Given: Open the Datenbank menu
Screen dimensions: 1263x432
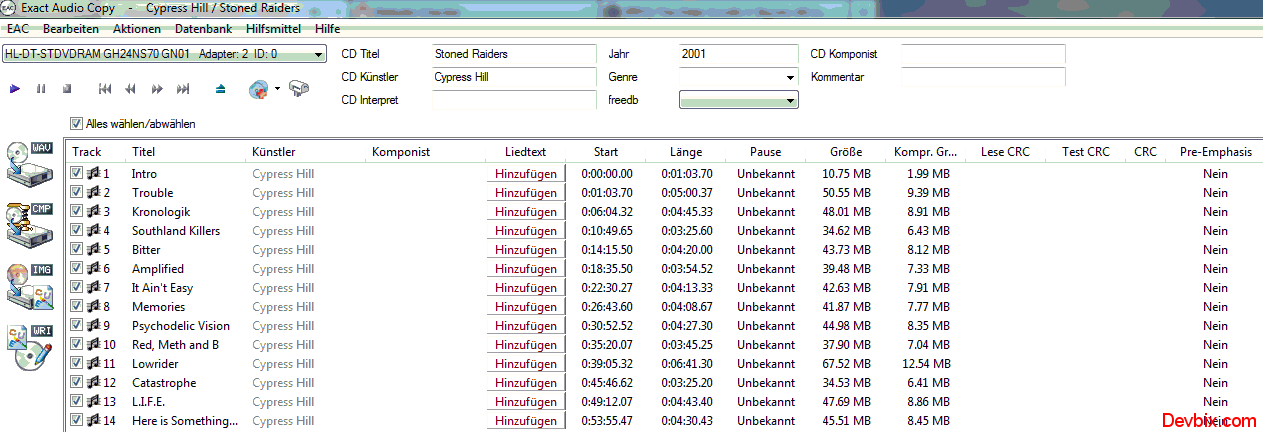Looking at the screenshot, I should coord(203,29).
